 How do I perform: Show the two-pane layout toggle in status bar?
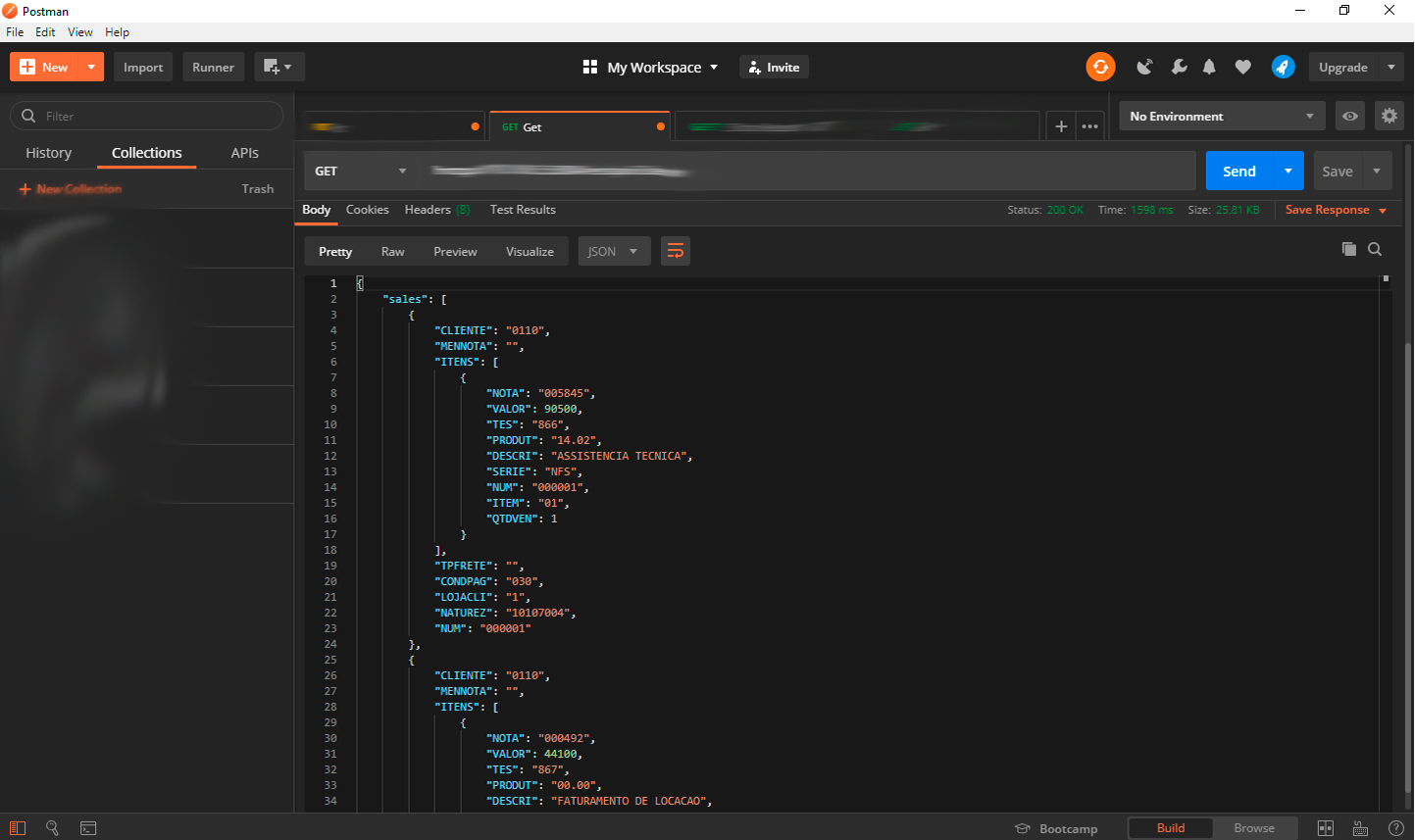[x=1325, y=828]
